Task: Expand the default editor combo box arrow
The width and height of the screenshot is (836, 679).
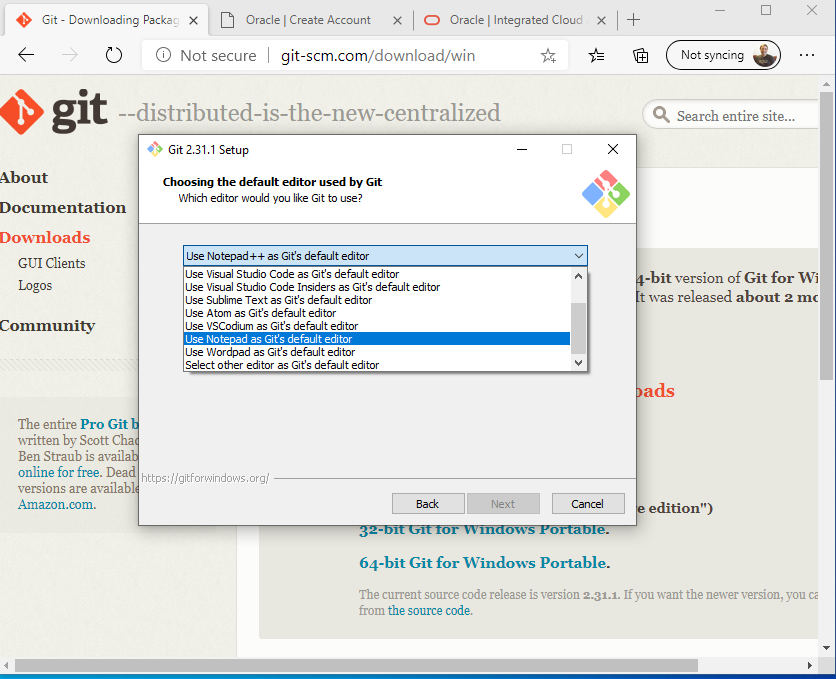Action: point(578,256)
